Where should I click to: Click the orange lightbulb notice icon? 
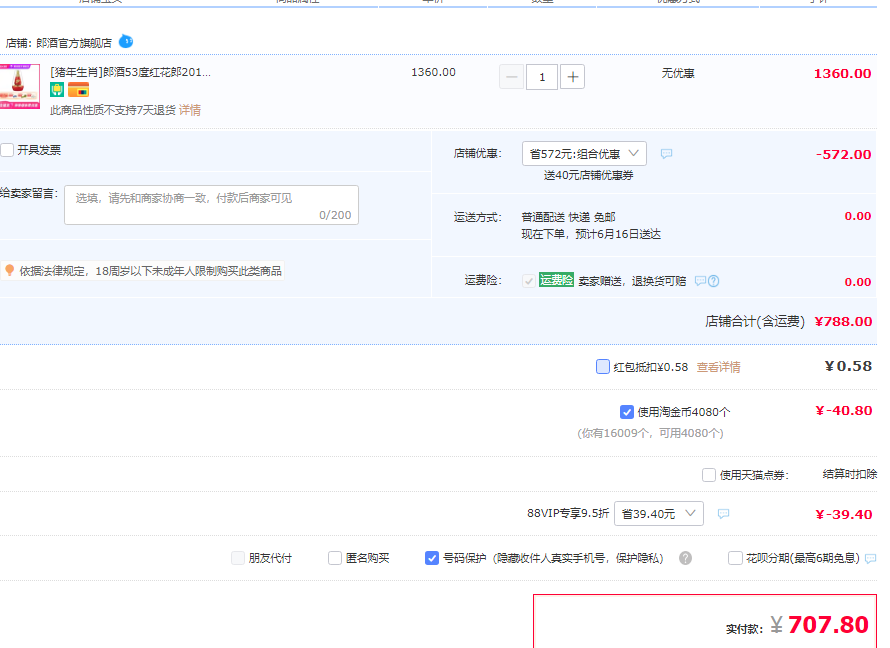[10, 270]
